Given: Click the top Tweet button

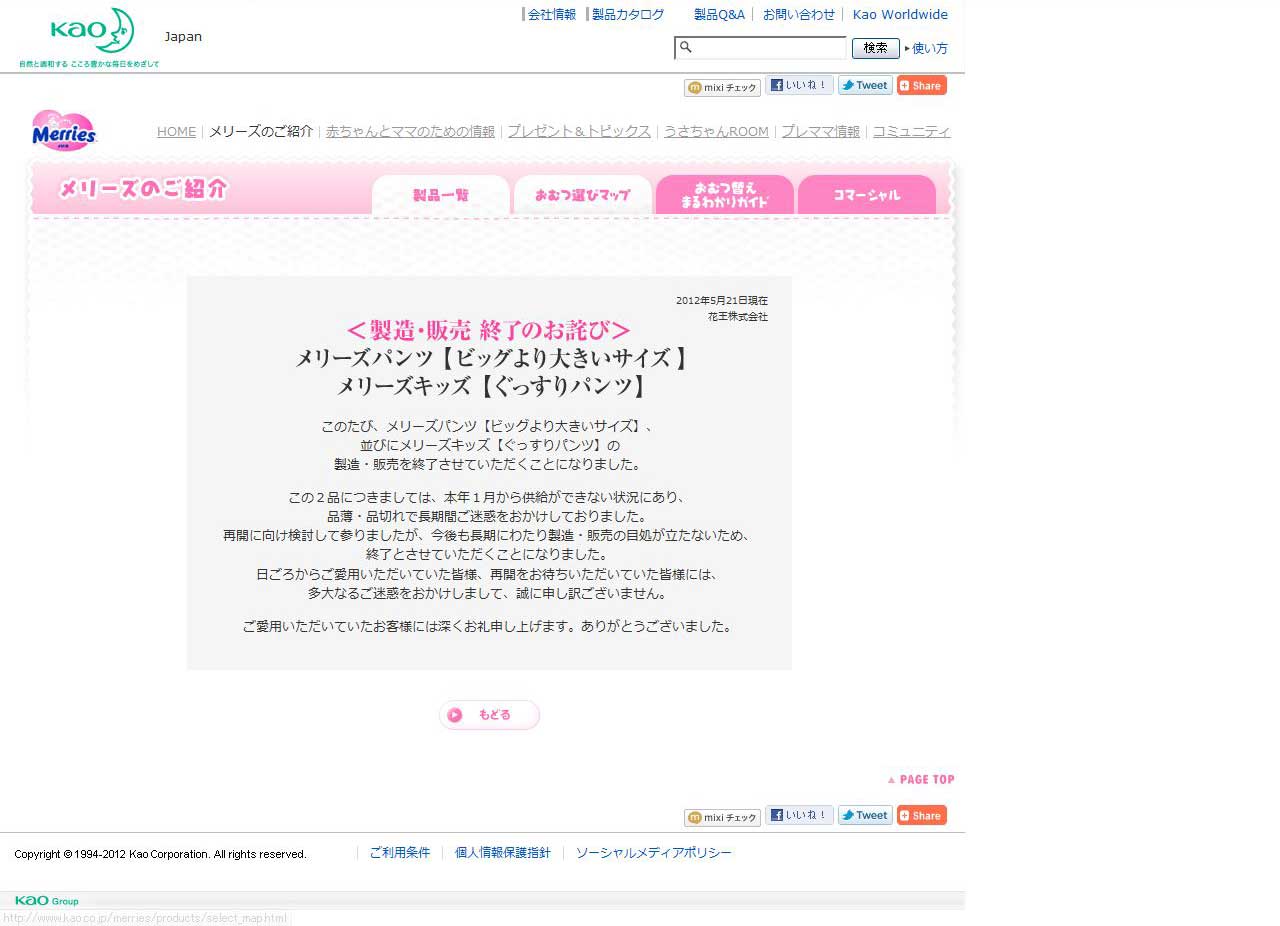Looking at the screenshot, I should pyautogui.click(x=864, y=86).
